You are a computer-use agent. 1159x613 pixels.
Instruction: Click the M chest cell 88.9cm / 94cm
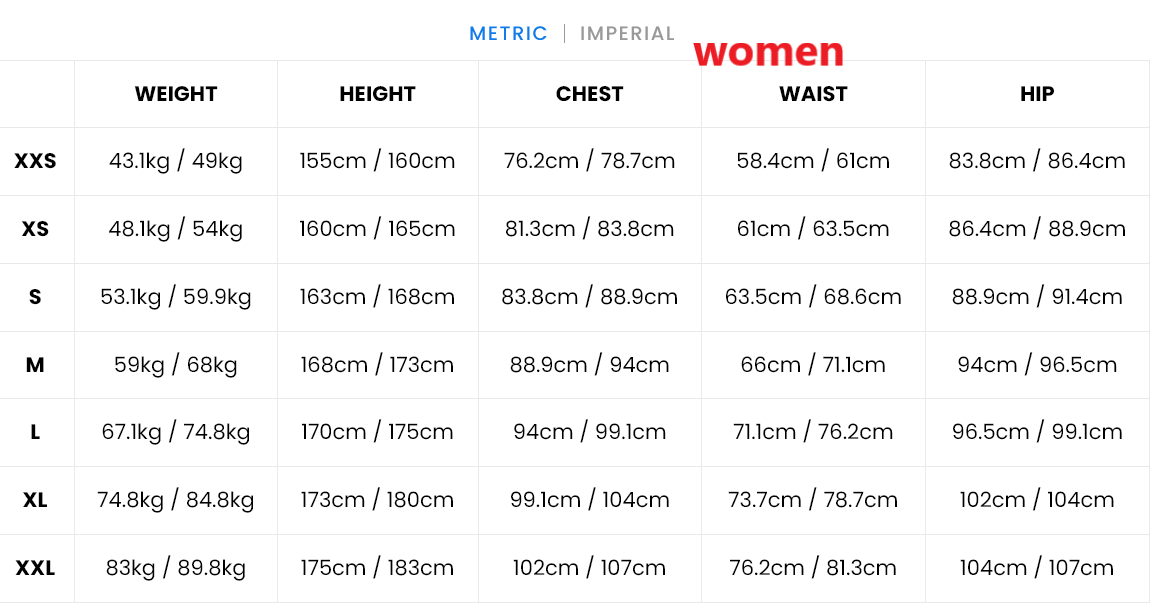[x=589, y=365]
